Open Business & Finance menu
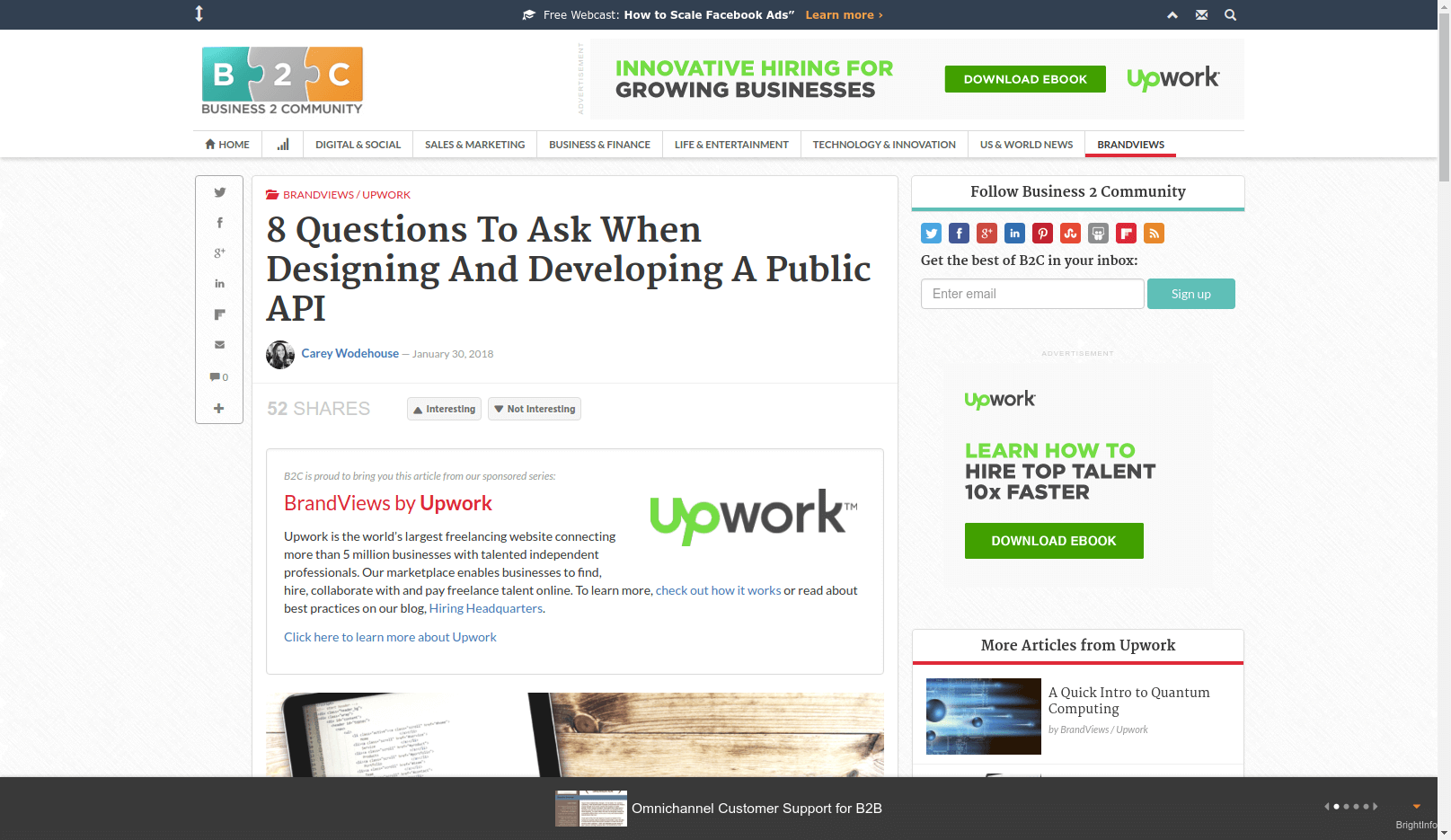This screenshot has width=1451, height=840. point(599,145)
